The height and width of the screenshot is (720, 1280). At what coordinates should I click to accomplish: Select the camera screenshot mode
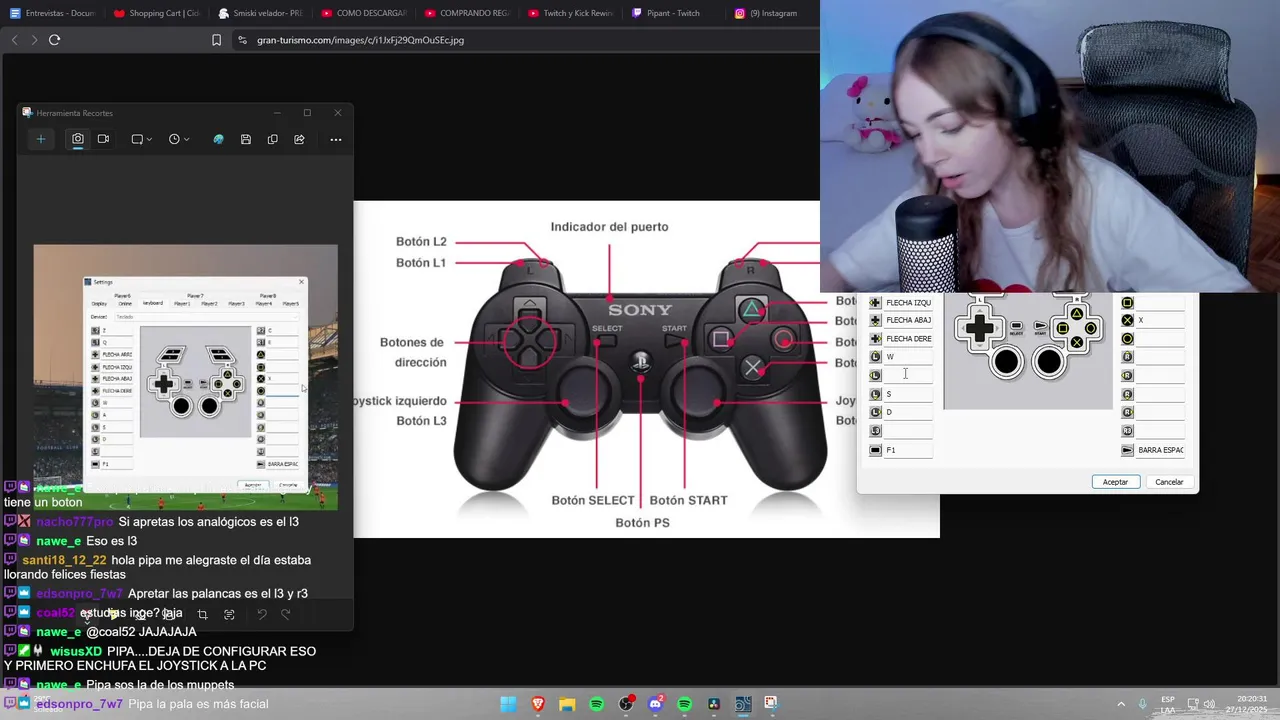78,139
